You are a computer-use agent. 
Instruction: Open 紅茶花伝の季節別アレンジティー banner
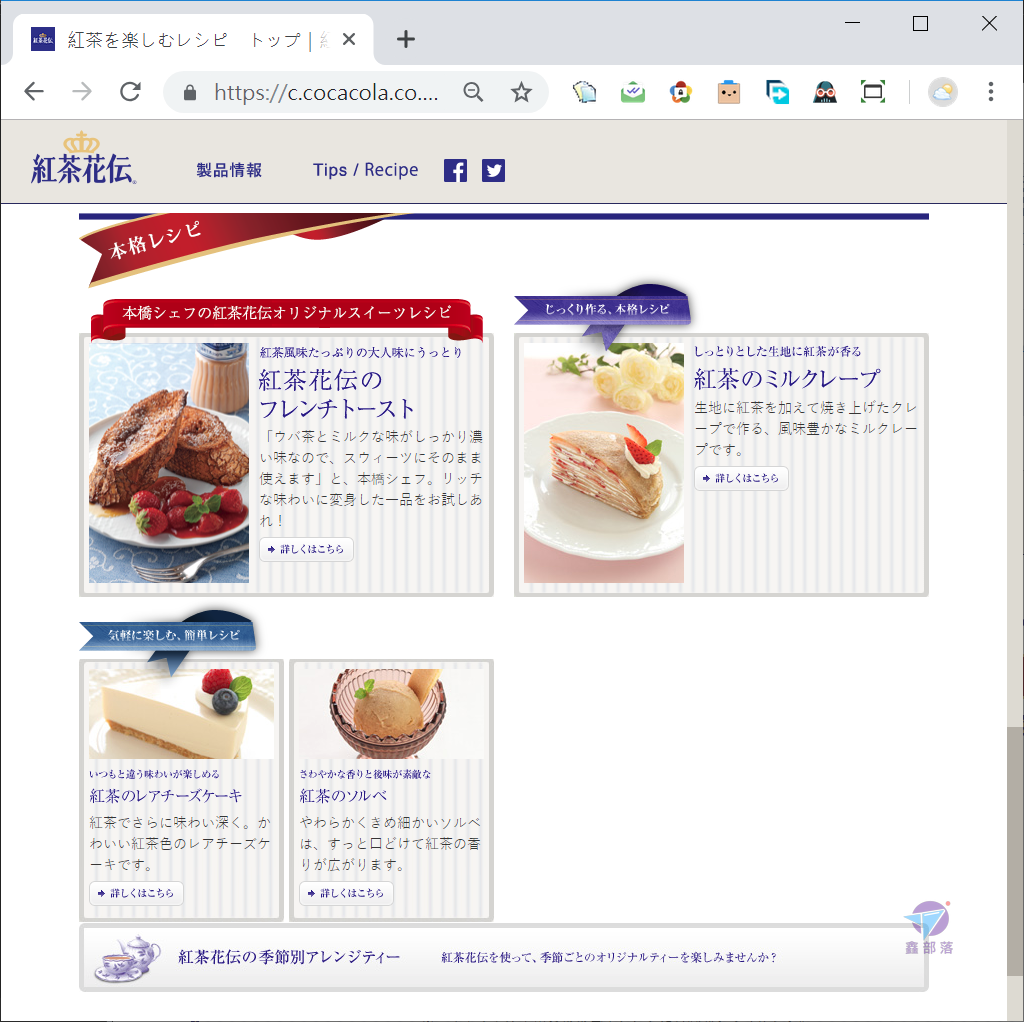point(504,957)
